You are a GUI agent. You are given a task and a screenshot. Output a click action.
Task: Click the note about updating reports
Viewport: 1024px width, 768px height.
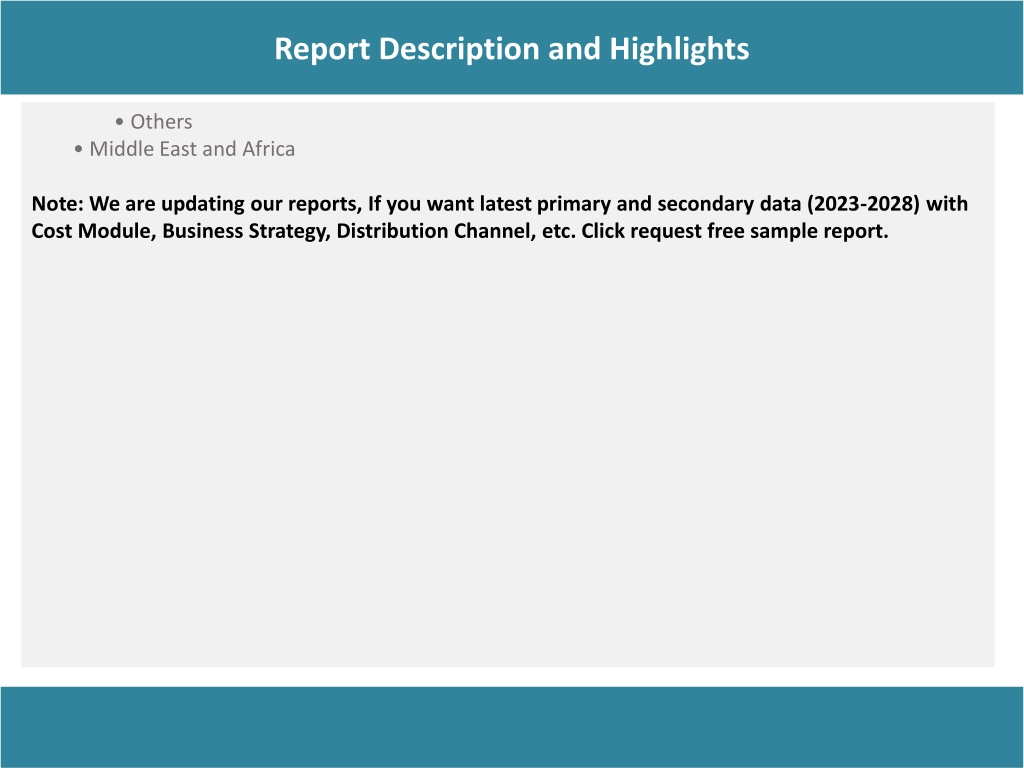coord(500,217)
